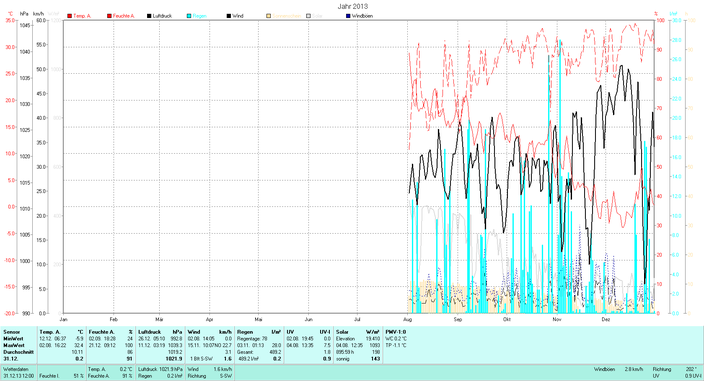Click the 'PMV-1:0' header
The image size is (704, 381).
pos(396,332)
